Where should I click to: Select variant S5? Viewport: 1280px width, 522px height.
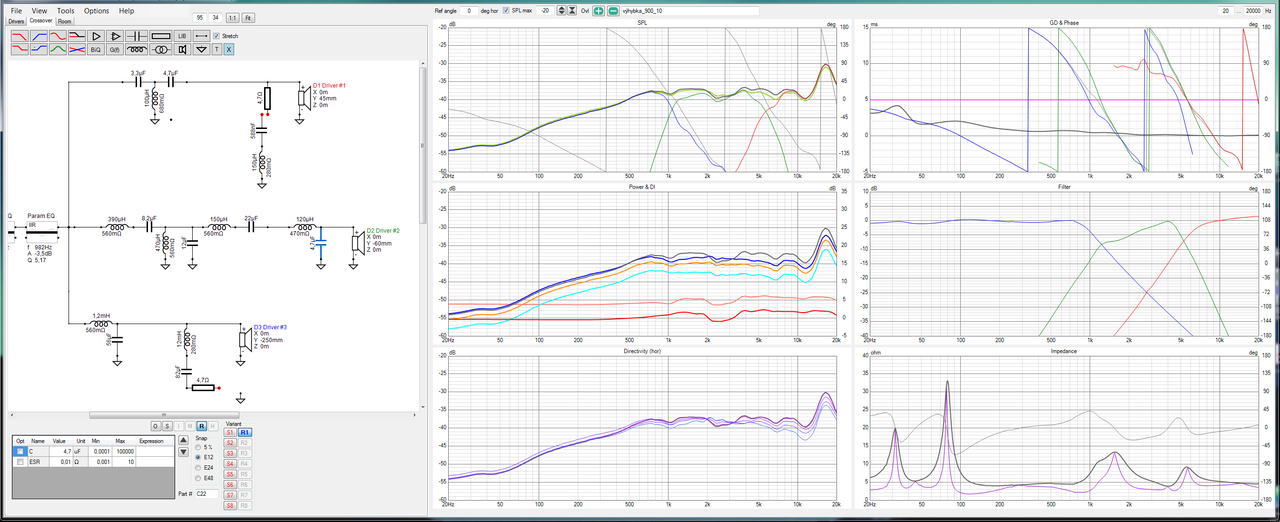(x=229, y=474)
